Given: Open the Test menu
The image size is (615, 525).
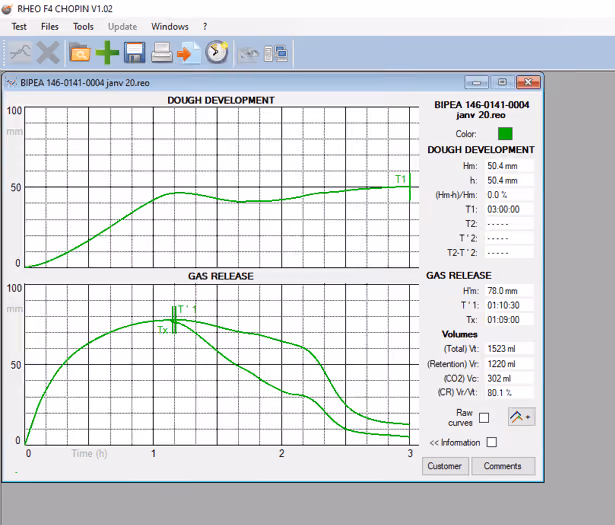Looking at the screenshot, I should coord(19,27).
